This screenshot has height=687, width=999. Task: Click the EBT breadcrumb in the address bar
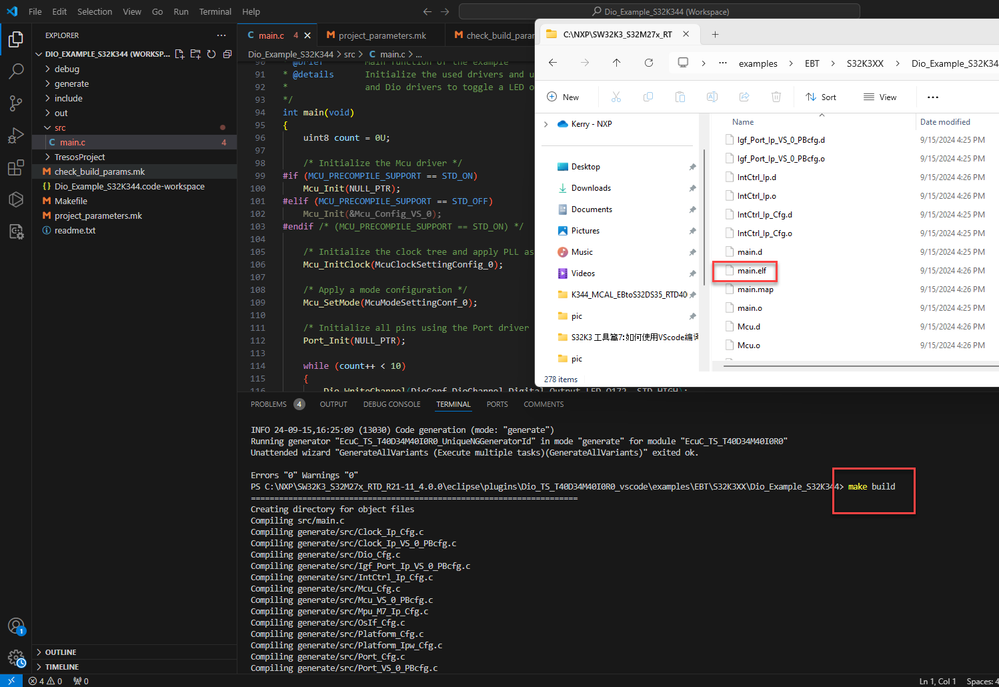click(x=812, y=63)
